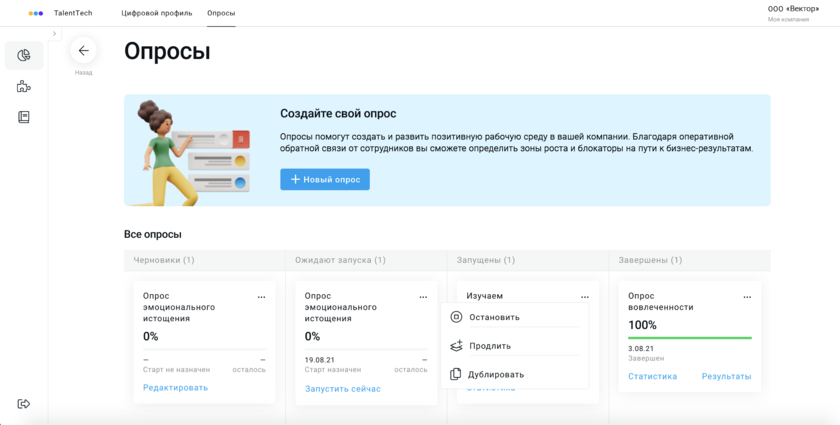Select Продлить from the context menu
This screenshot has width=840, height=425.
(x=489, y=346)
